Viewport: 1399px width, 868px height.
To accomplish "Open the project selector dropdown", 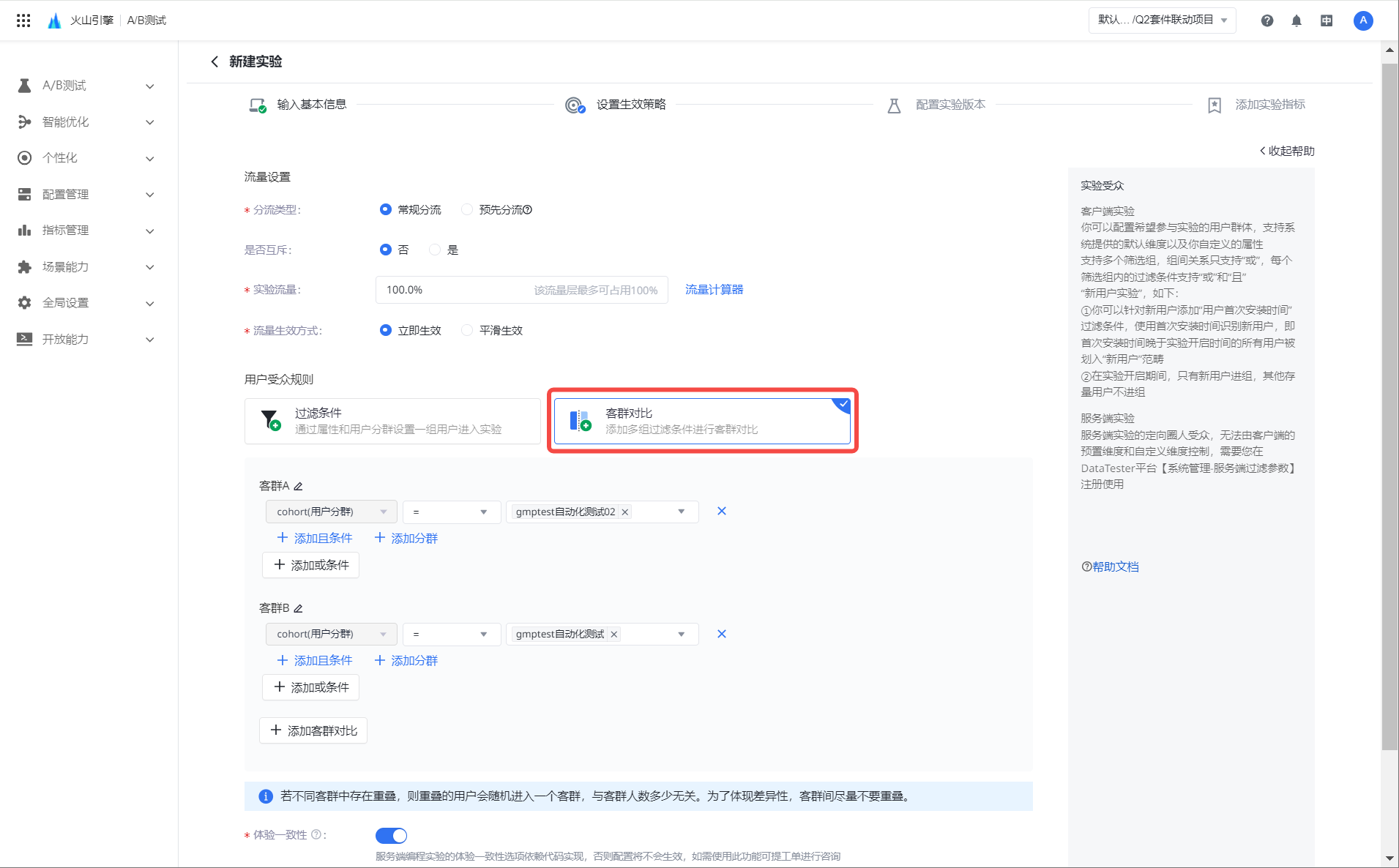I will click(x=1162, y=20).
